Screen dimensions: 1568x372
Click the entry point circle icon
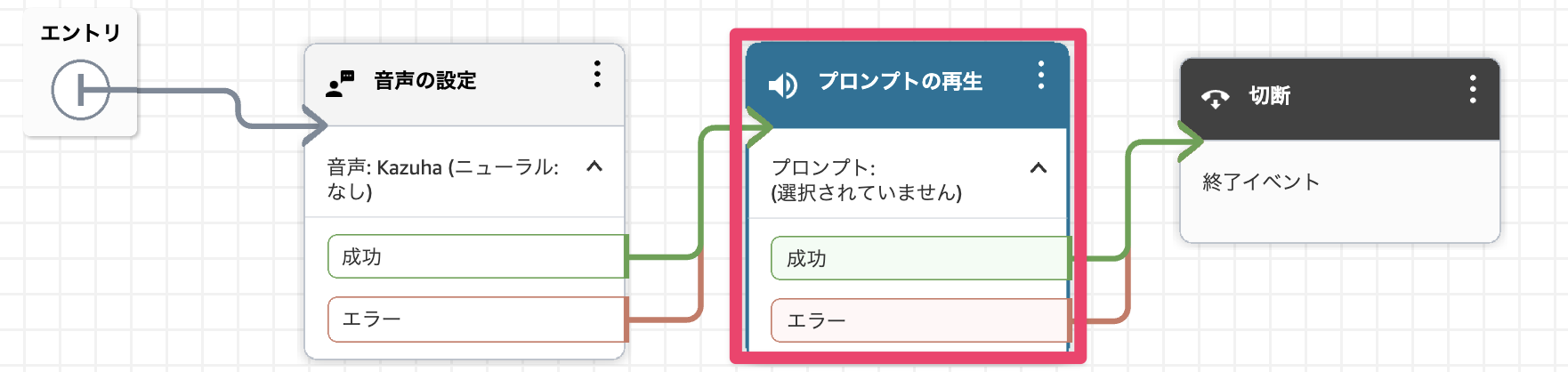click(x=80, y=90)
